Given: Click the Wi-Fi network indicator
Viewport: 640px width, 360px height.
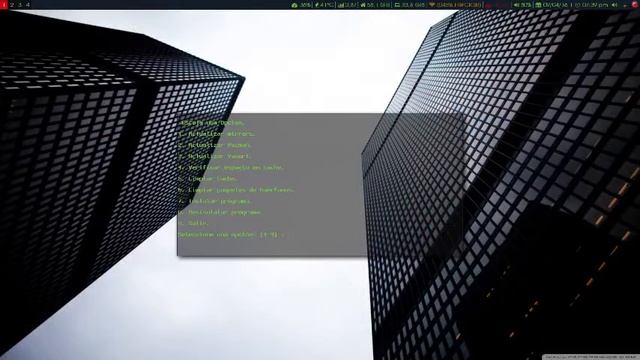Looking at the screenshot, I should [x=455, y=5].
